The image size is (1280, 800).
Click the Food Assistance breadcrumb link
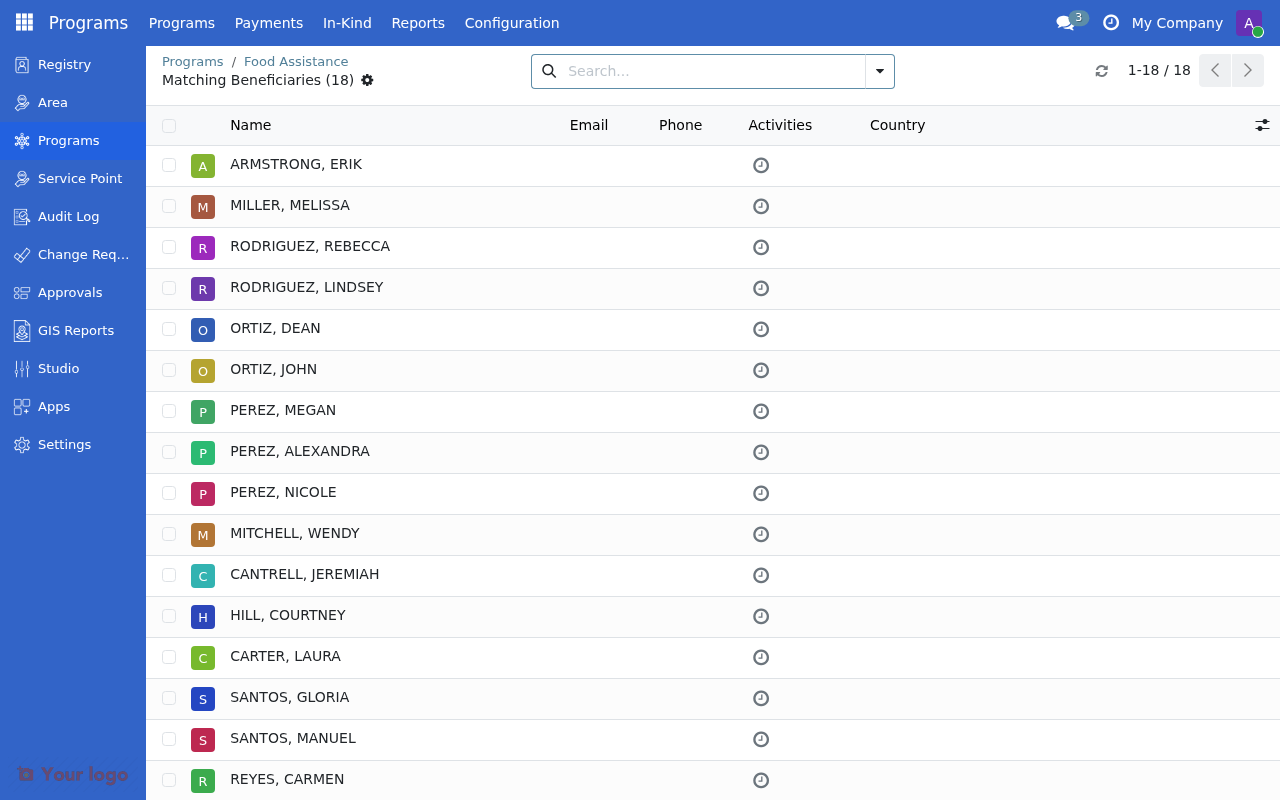(296, 61)
